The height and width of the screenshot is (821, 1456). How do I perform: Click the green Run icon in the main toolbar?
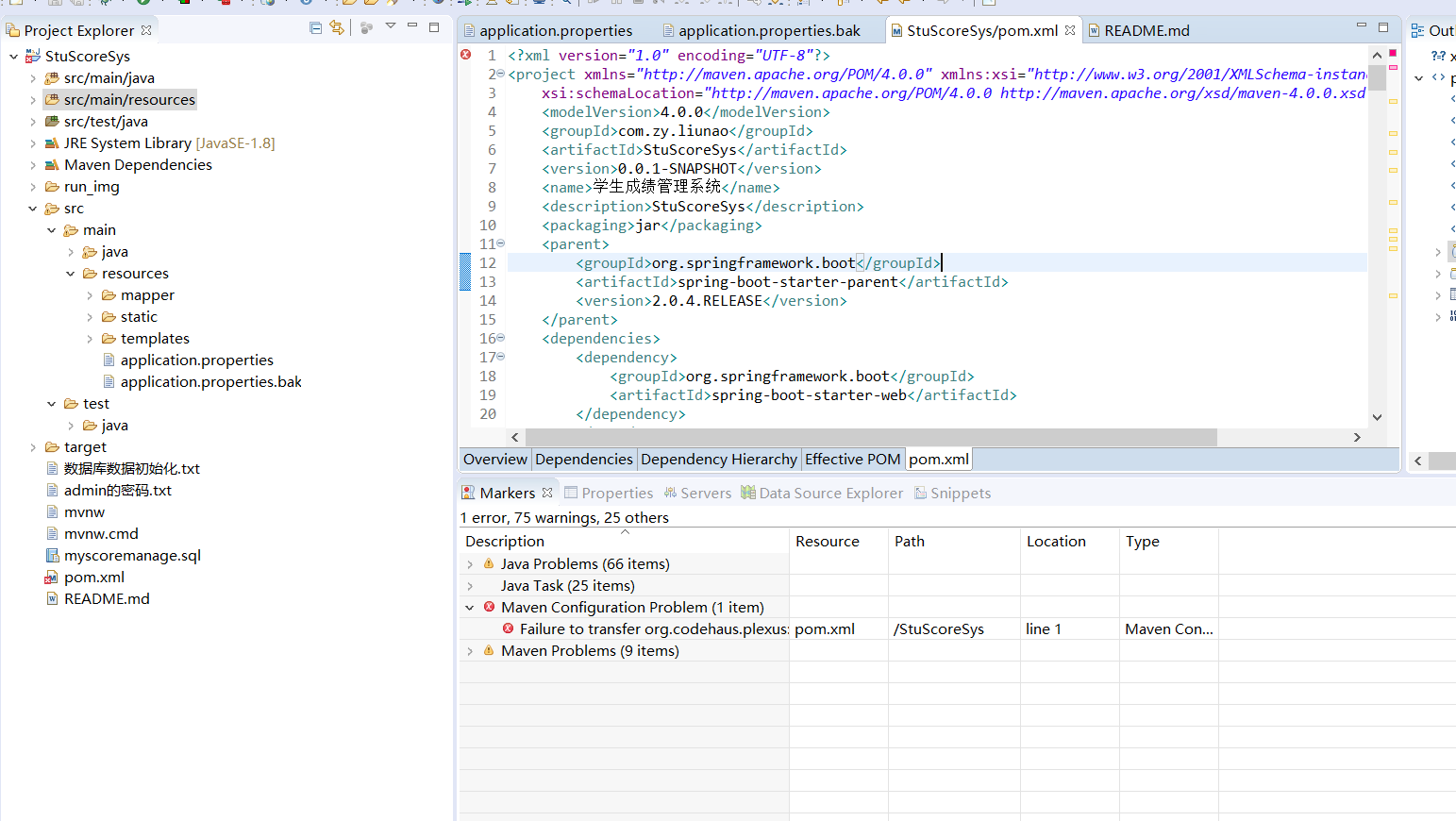point(142,5)
